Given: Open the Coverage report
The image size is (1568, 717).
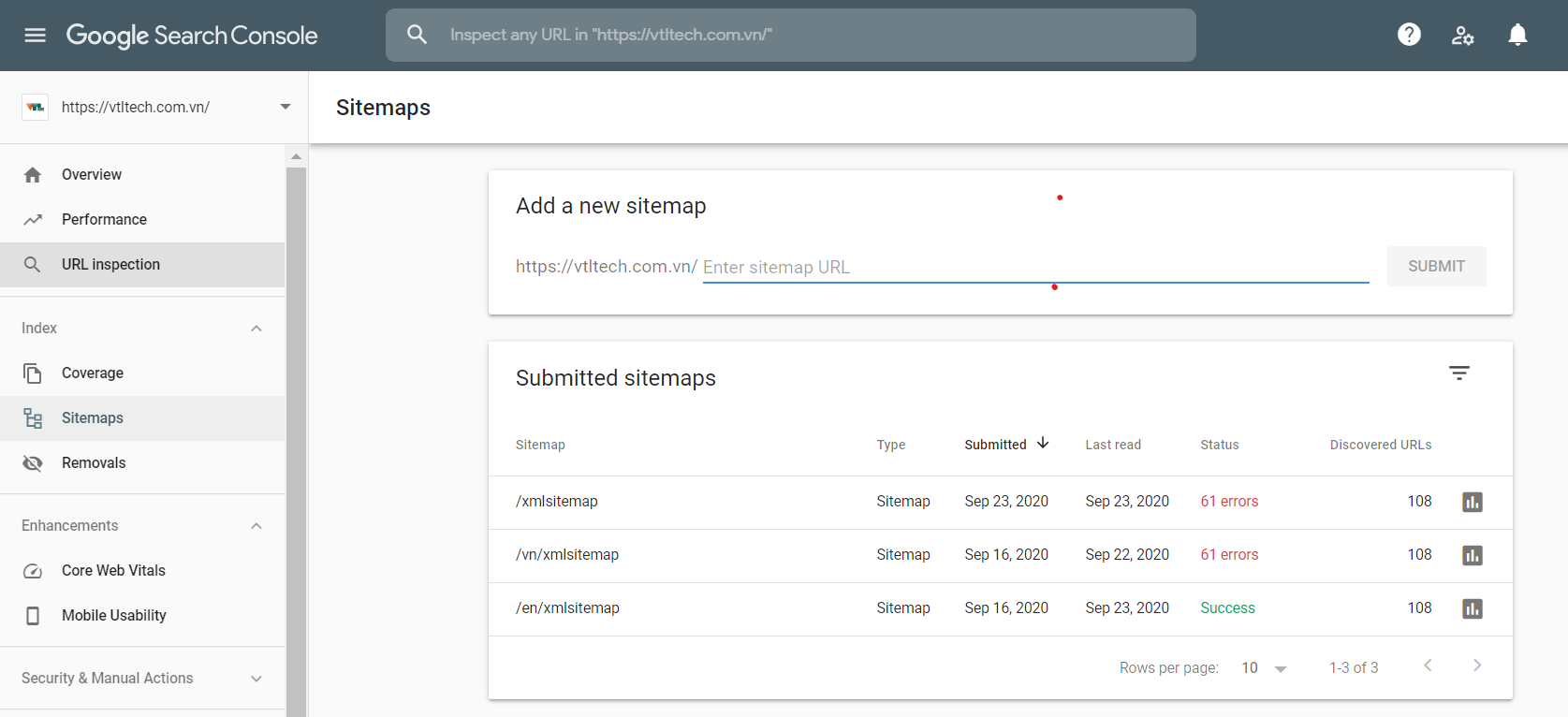Looking at the screenshot, I should (x=142, y=373).
